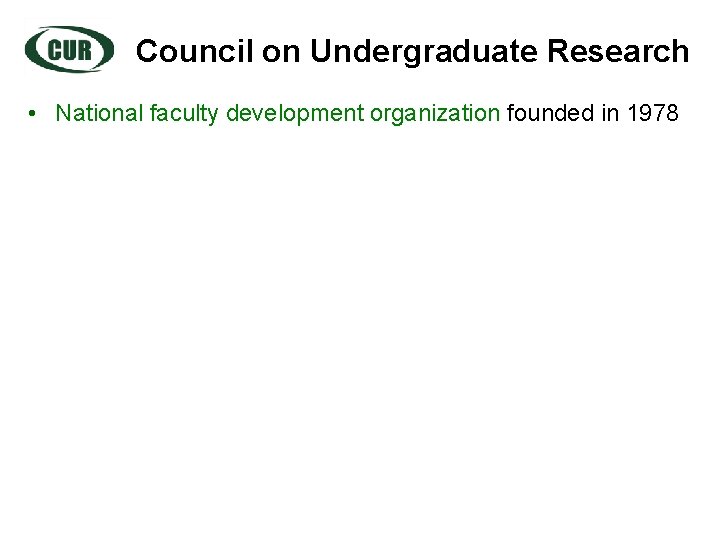Click the black word founded
The image size is (720, 540).
(551, 113)
